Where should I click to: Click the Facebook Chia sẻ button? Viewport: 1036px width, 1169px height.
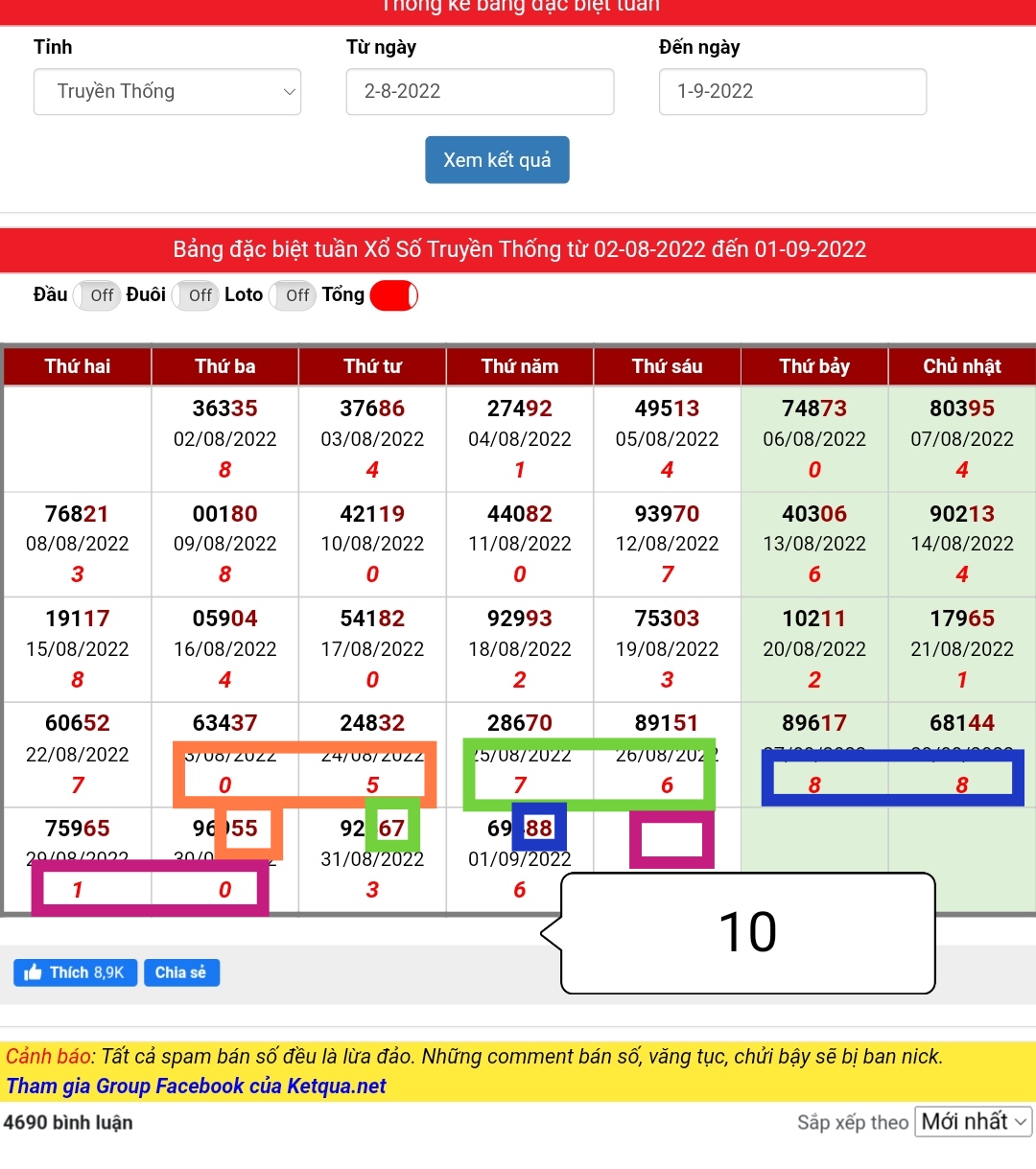[181, 972]
